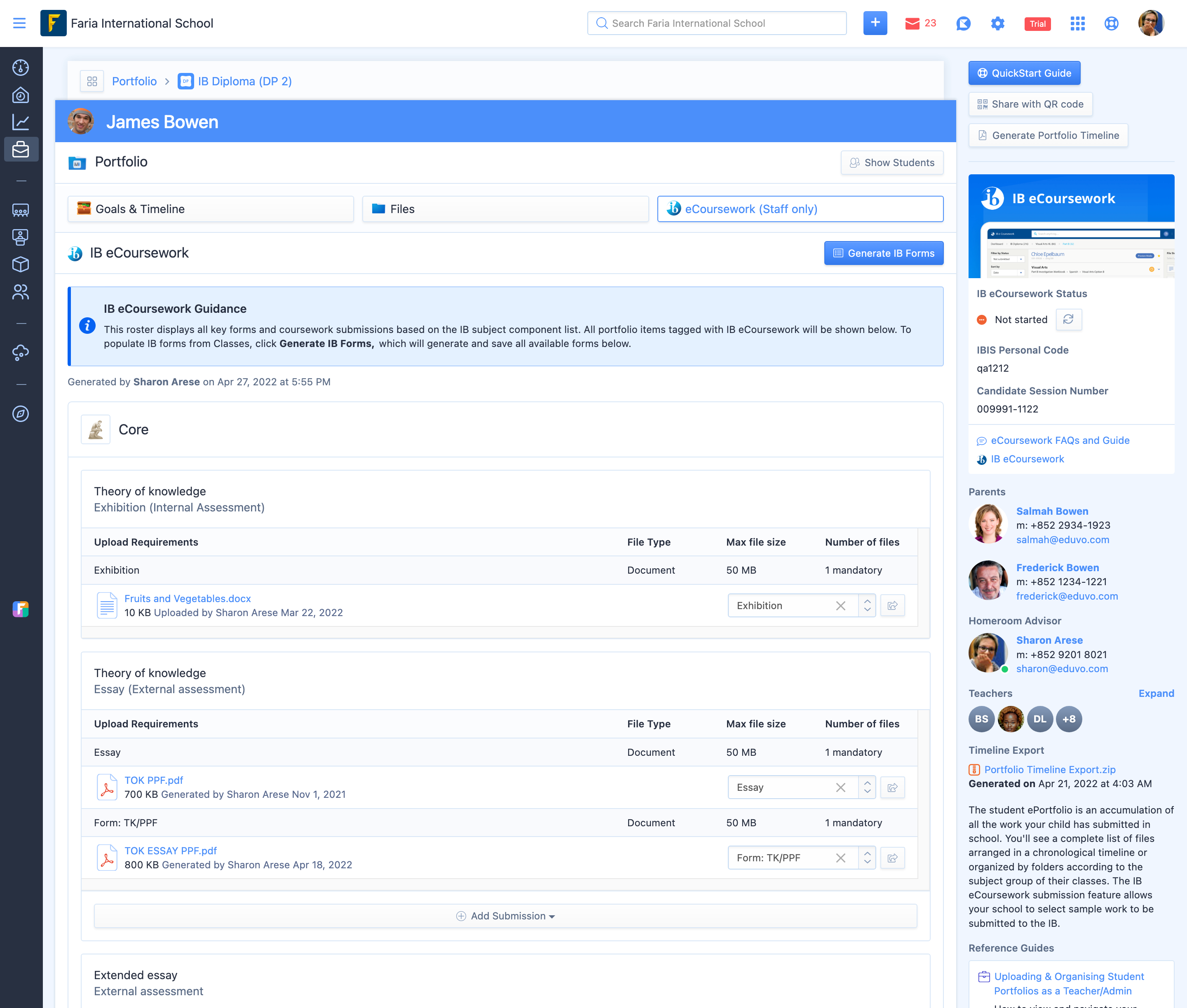Click the Trial badge
Screen dimensions: 1187x1008
tap(1037, 23)
